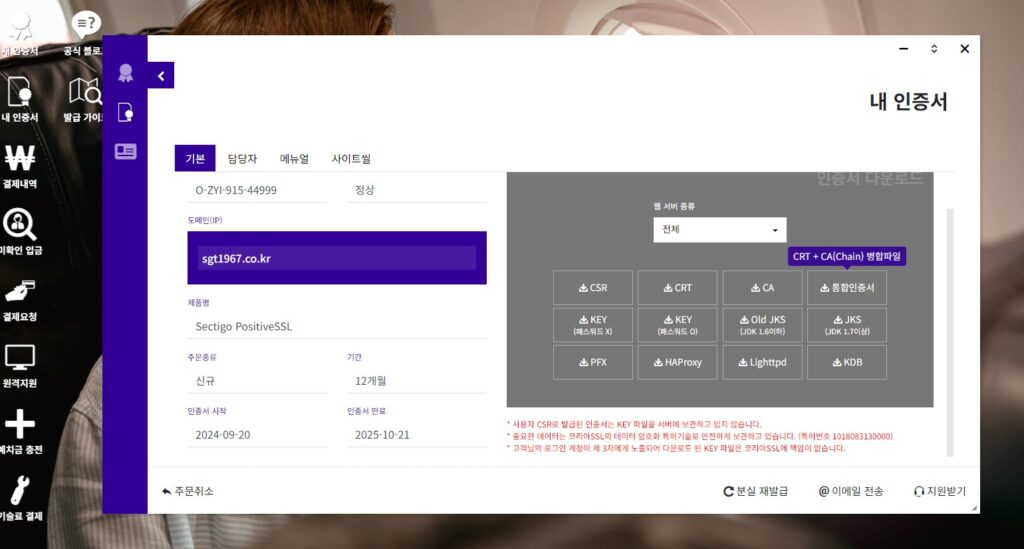Download the PFX certificate
This screenshot has height=549, width=1024.
point(593,362)
